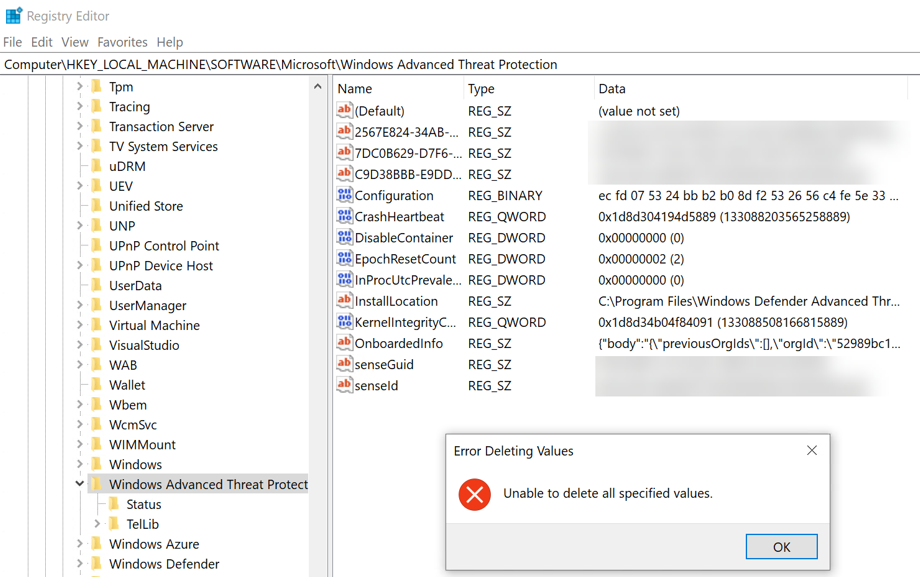The height and width of the screenshot is (577, 920).
Task: Expand the Transaction Server key
Action: tap(80, 127)
